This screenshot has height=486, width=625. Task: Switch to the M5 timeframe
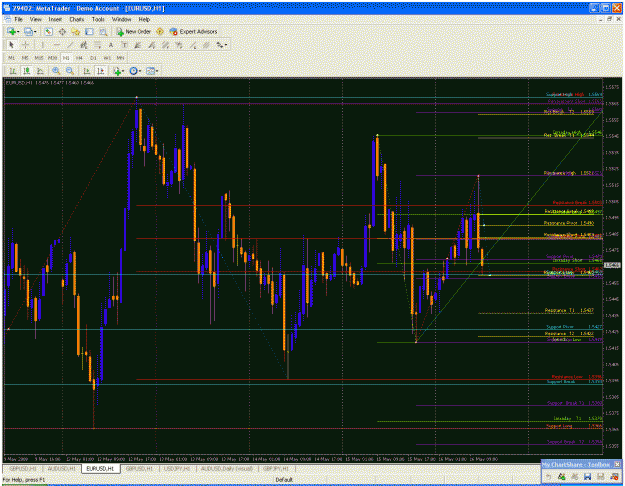(25, 58)
